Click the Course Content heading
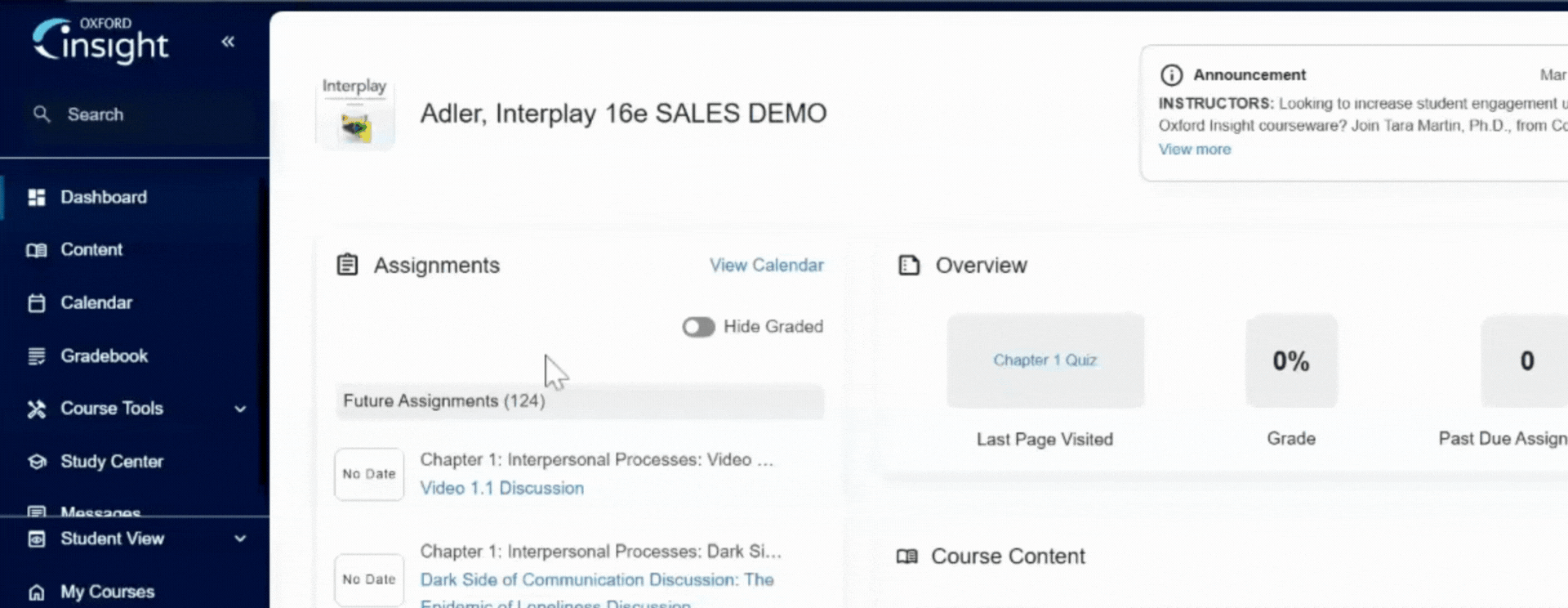 (1008, 557)
